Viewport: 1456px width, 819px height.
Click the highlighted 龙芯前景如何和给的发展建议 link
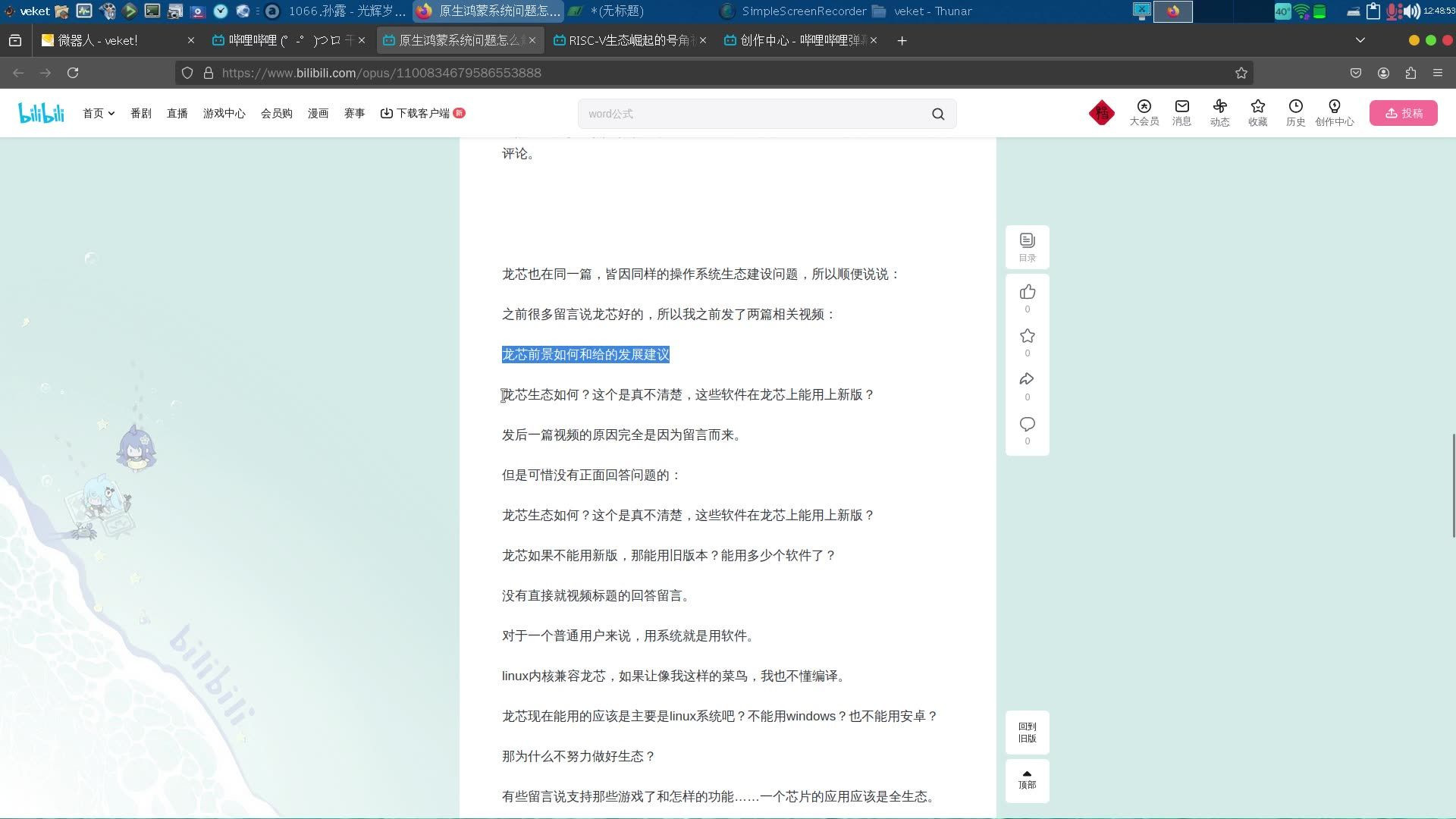[x=585, y=355]
